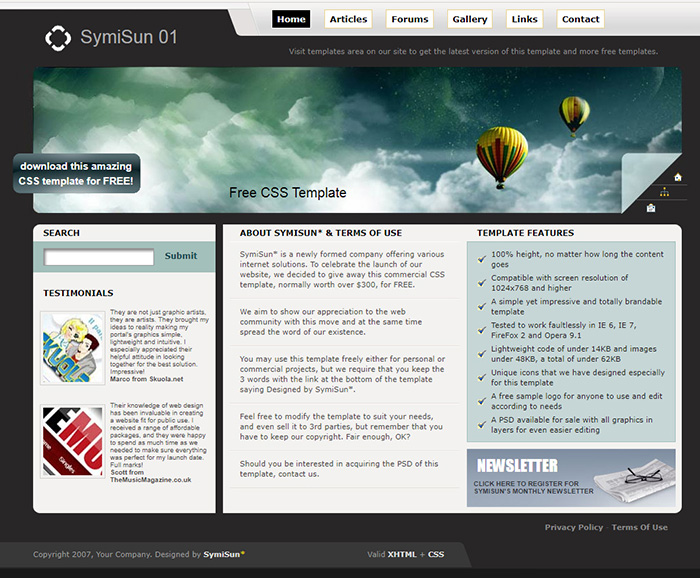
Task: Click the paragraph starting 'You may use this template'
Action: click(342, 374)
